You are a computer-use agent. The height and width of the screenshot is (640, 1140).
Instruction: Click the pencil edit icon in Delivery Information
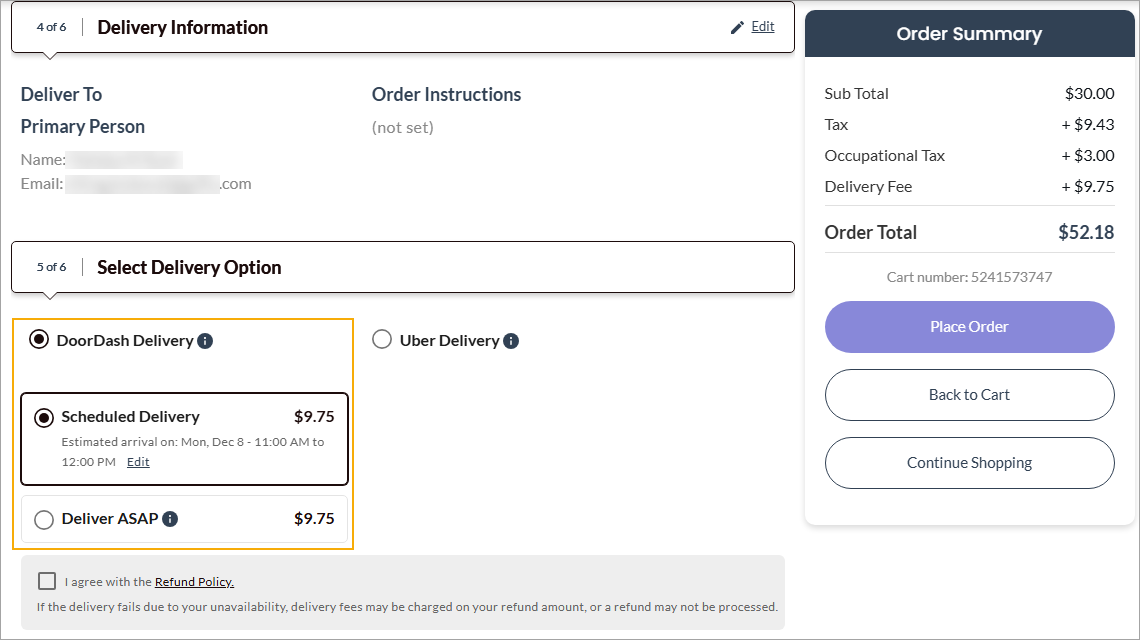coord(738,27)
